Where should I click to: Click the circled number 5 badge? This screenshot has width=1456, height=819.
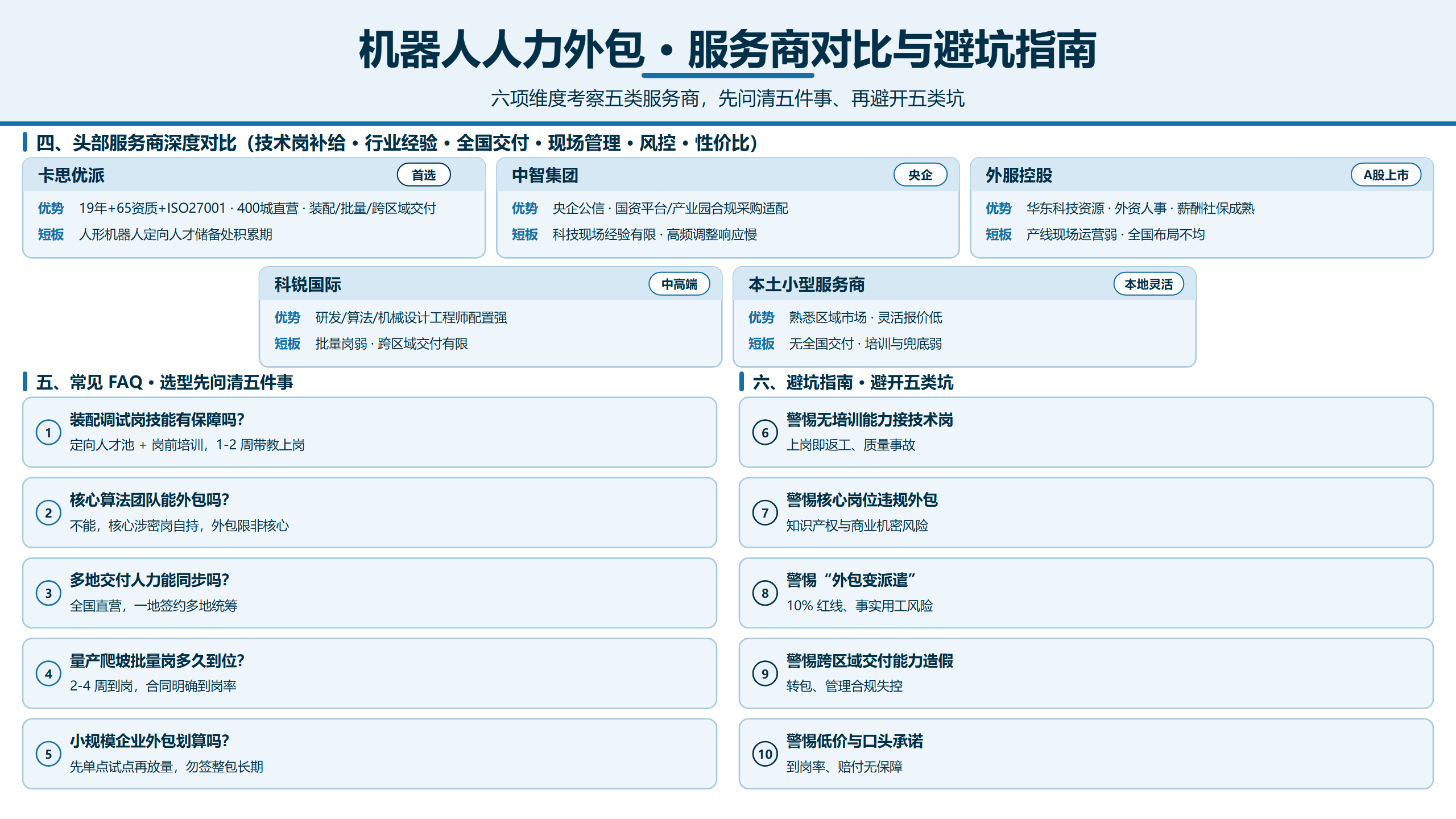point(48,754)
